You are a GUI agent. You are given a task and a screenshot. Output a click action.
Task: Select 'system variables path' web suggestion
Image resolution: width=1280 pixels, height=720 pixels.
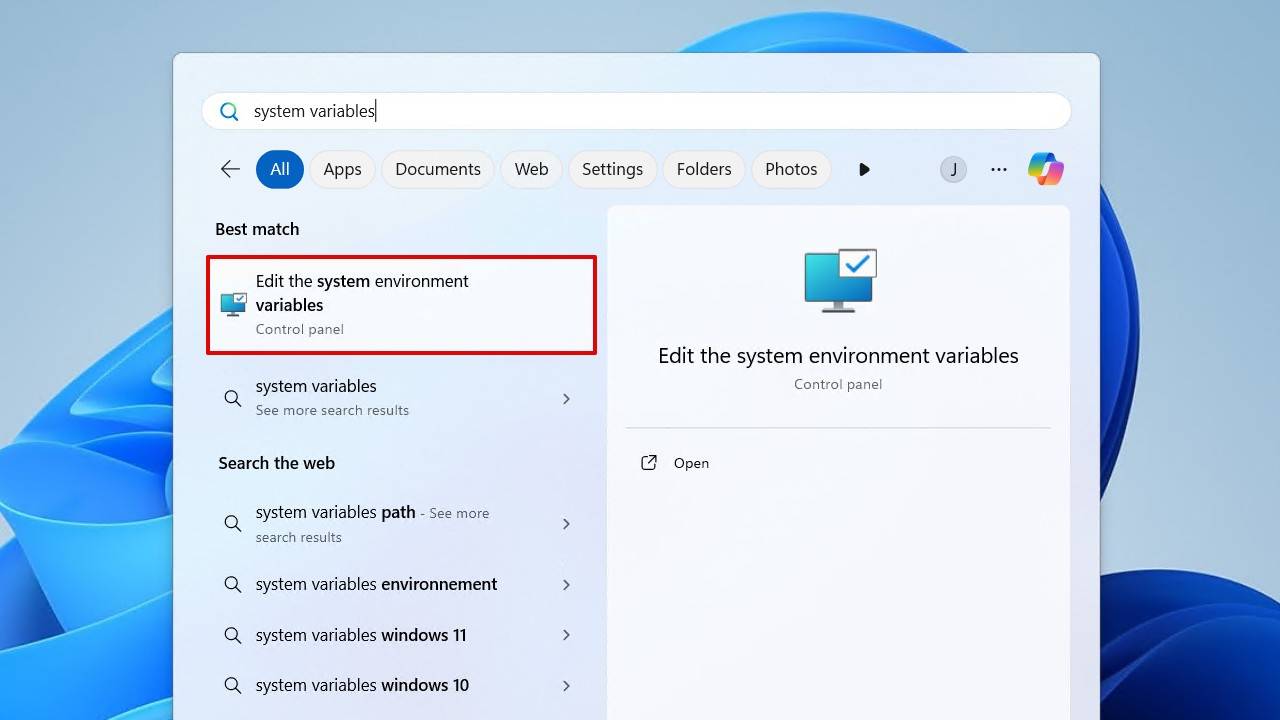(x=401, y=524)
